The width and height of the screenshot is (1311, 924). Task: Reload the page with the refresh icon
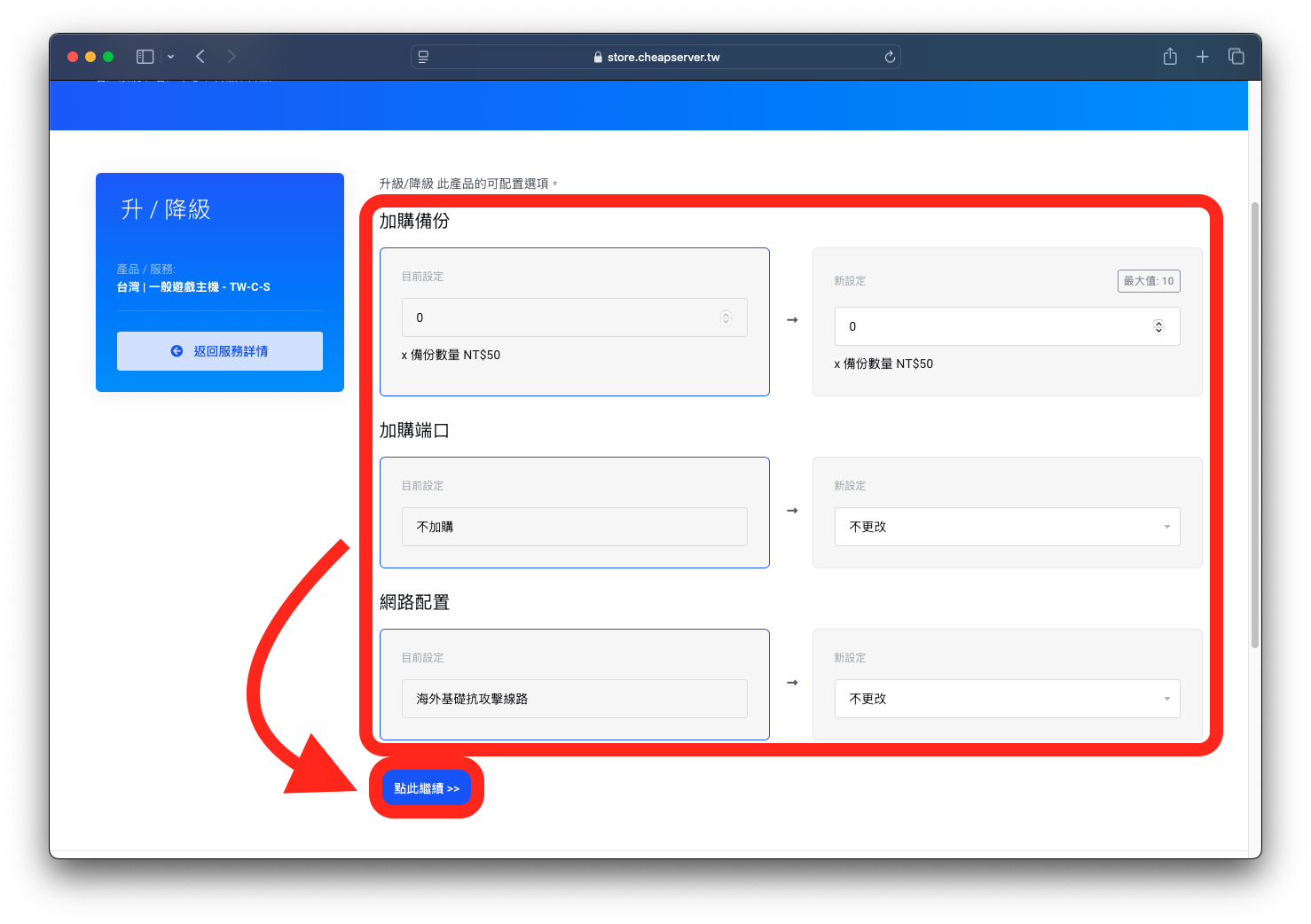(x=890, y=57)
